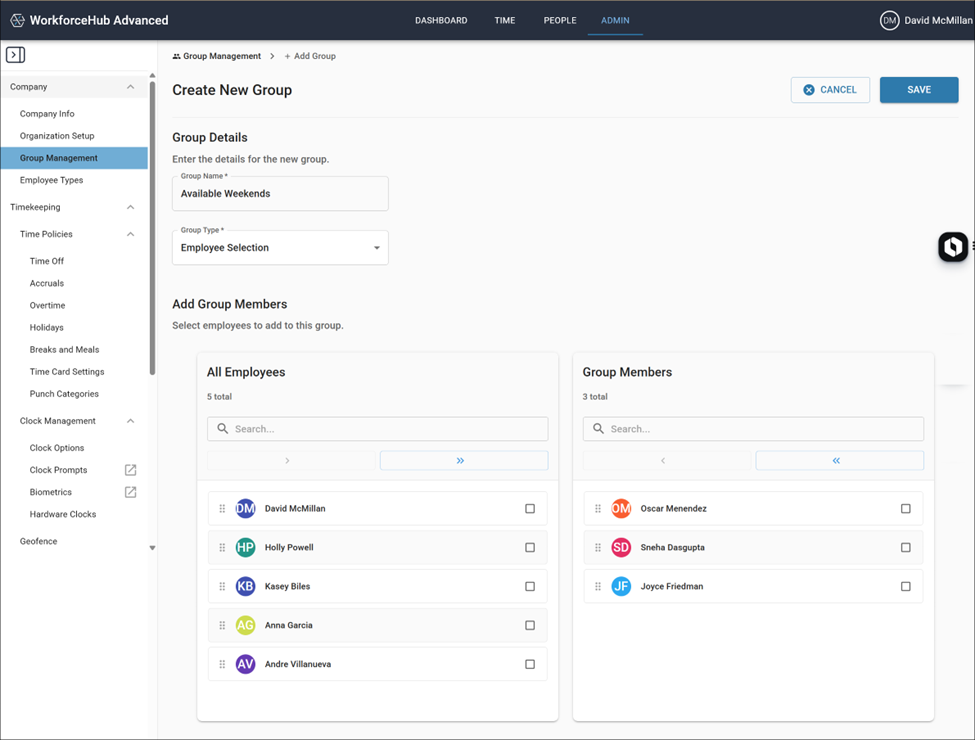
Task: Click the WorkforceHub Advanced logo icon
Action: click(17, 21)
